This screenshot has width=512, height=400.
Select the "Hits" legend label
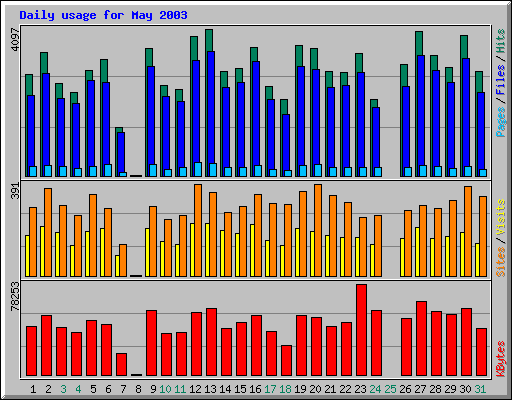click(501, 41)
